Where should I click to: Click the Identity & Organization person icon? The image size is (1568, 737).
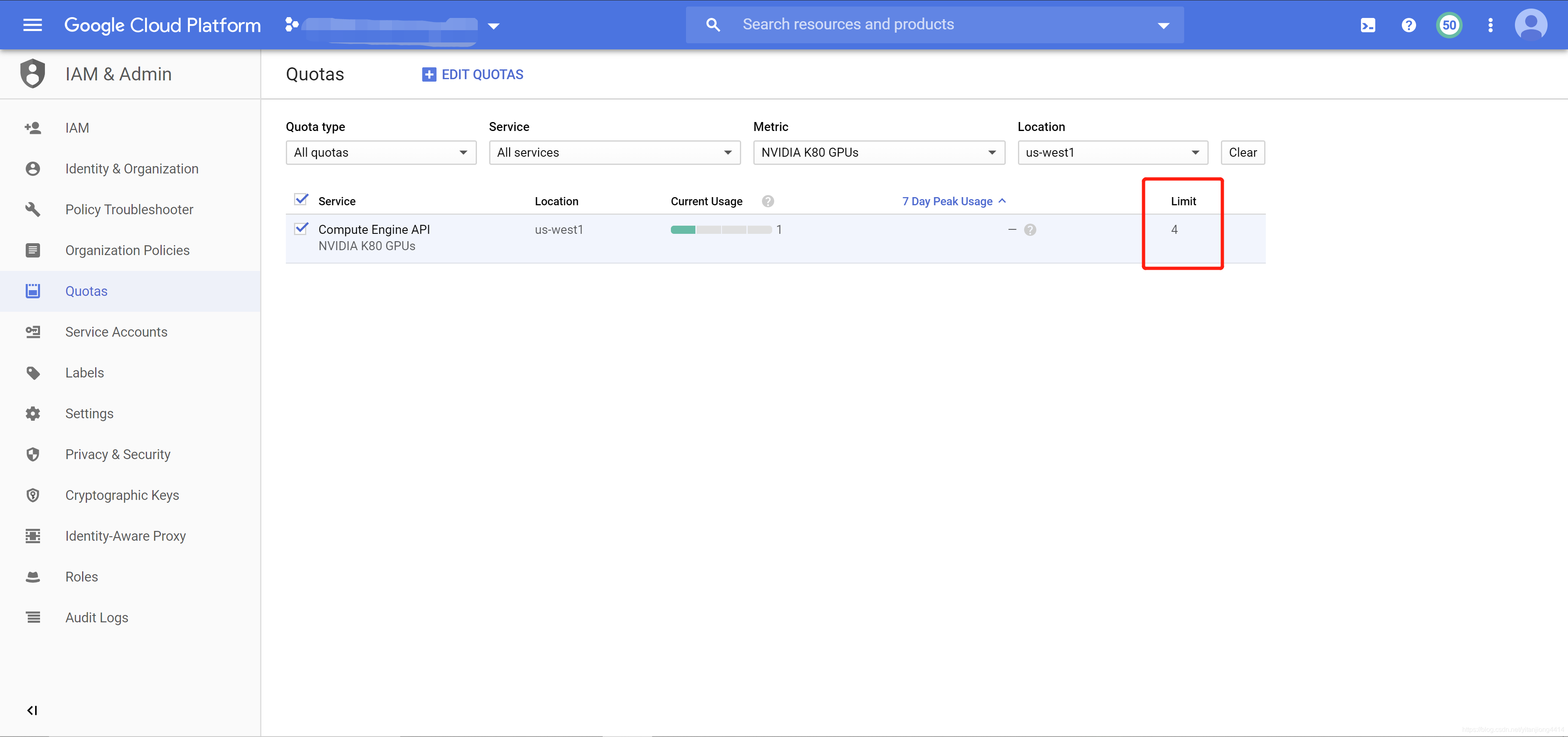click(x=33, y=169)
